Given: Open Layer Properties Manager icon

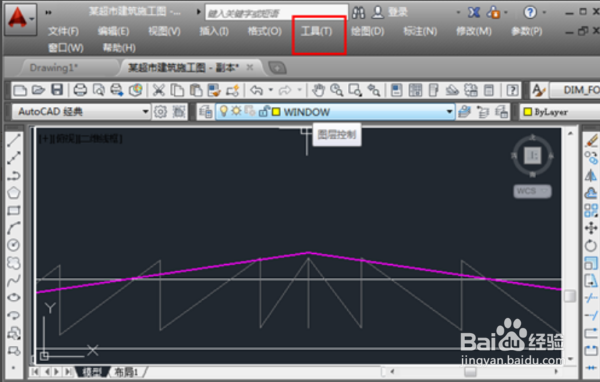Looking at the screenshot, I should 205,112.
